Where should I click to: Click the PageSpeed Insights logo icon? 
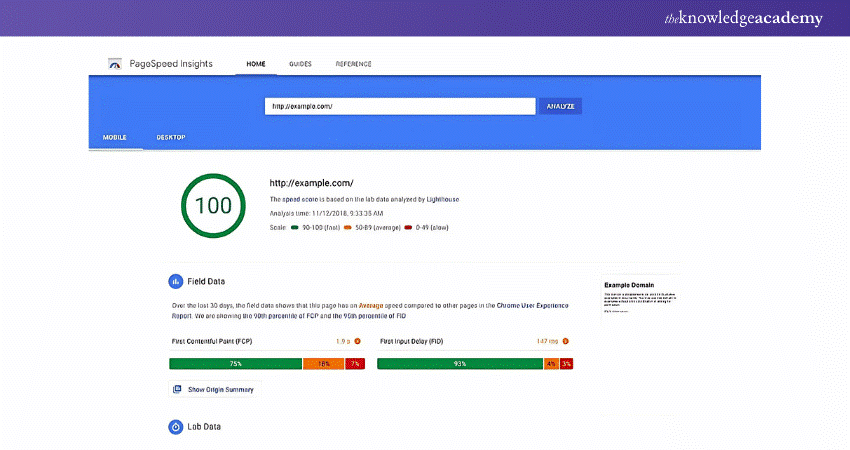point(116,64)
